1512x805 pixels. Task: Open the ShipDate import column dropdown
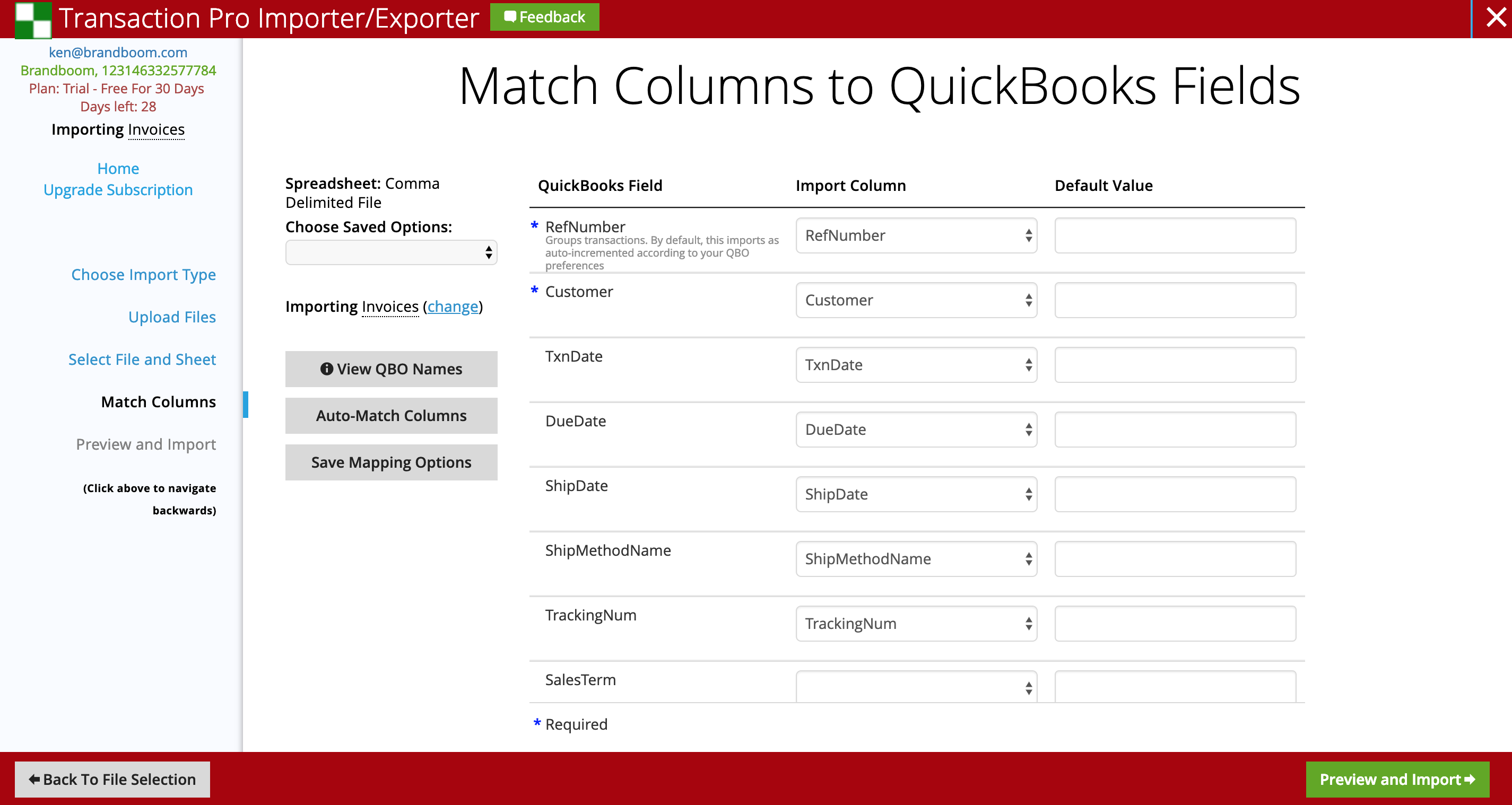916,494
